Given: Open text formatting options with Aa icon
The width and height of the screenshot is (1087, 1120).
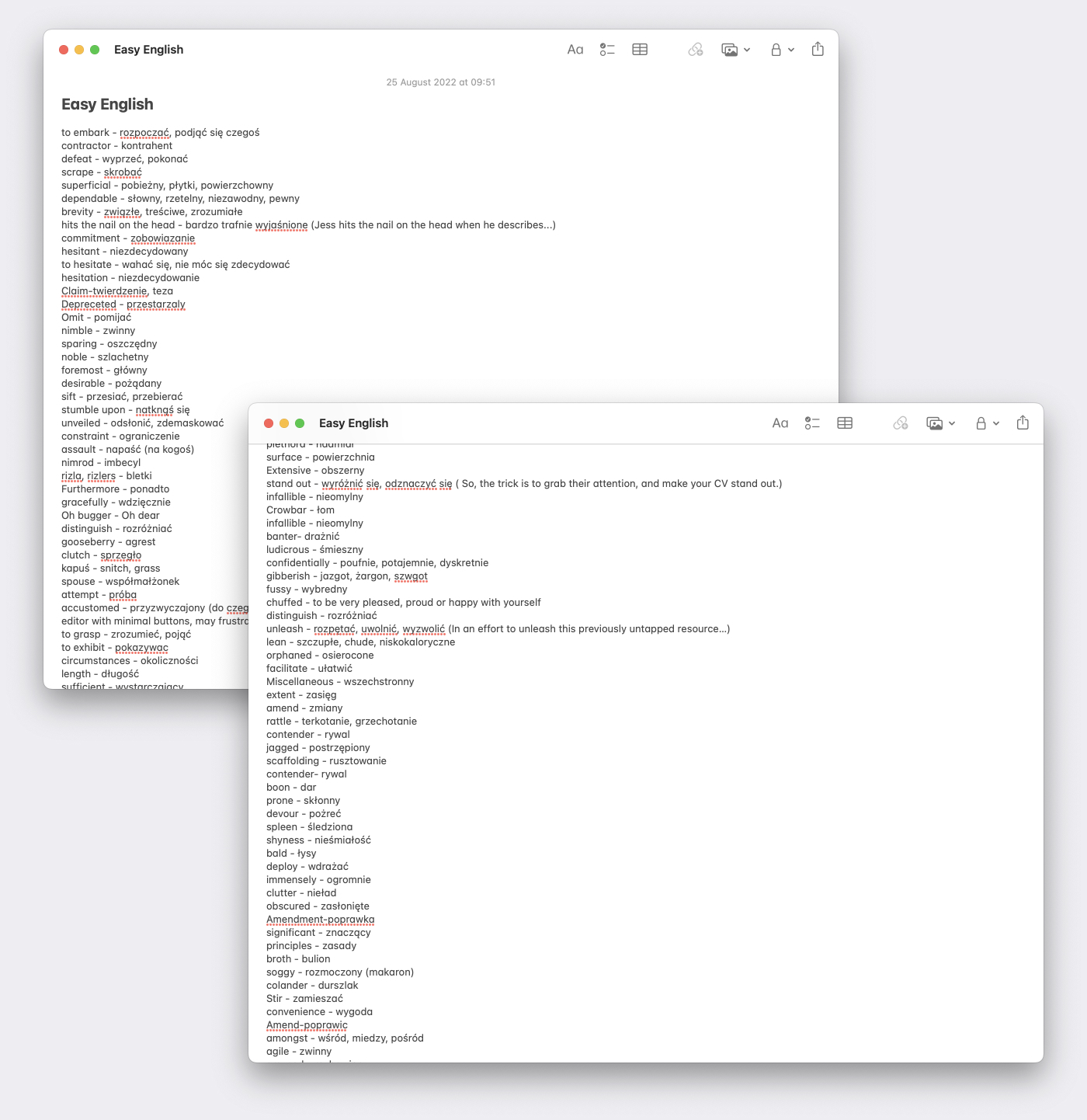Looking at the screenshot, I should click(575, 49).
